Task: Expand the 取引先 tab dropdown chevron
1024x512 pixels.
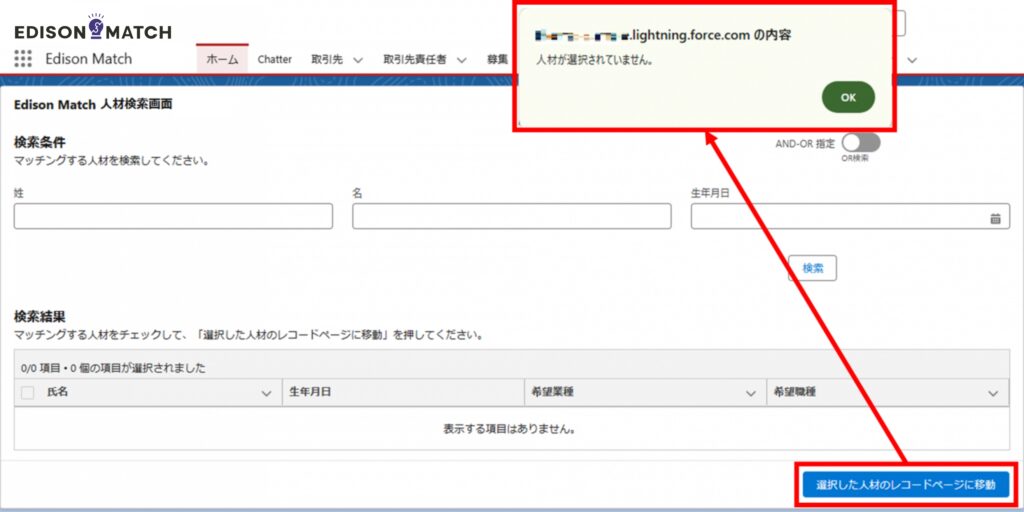Action: tap(358, 60)
